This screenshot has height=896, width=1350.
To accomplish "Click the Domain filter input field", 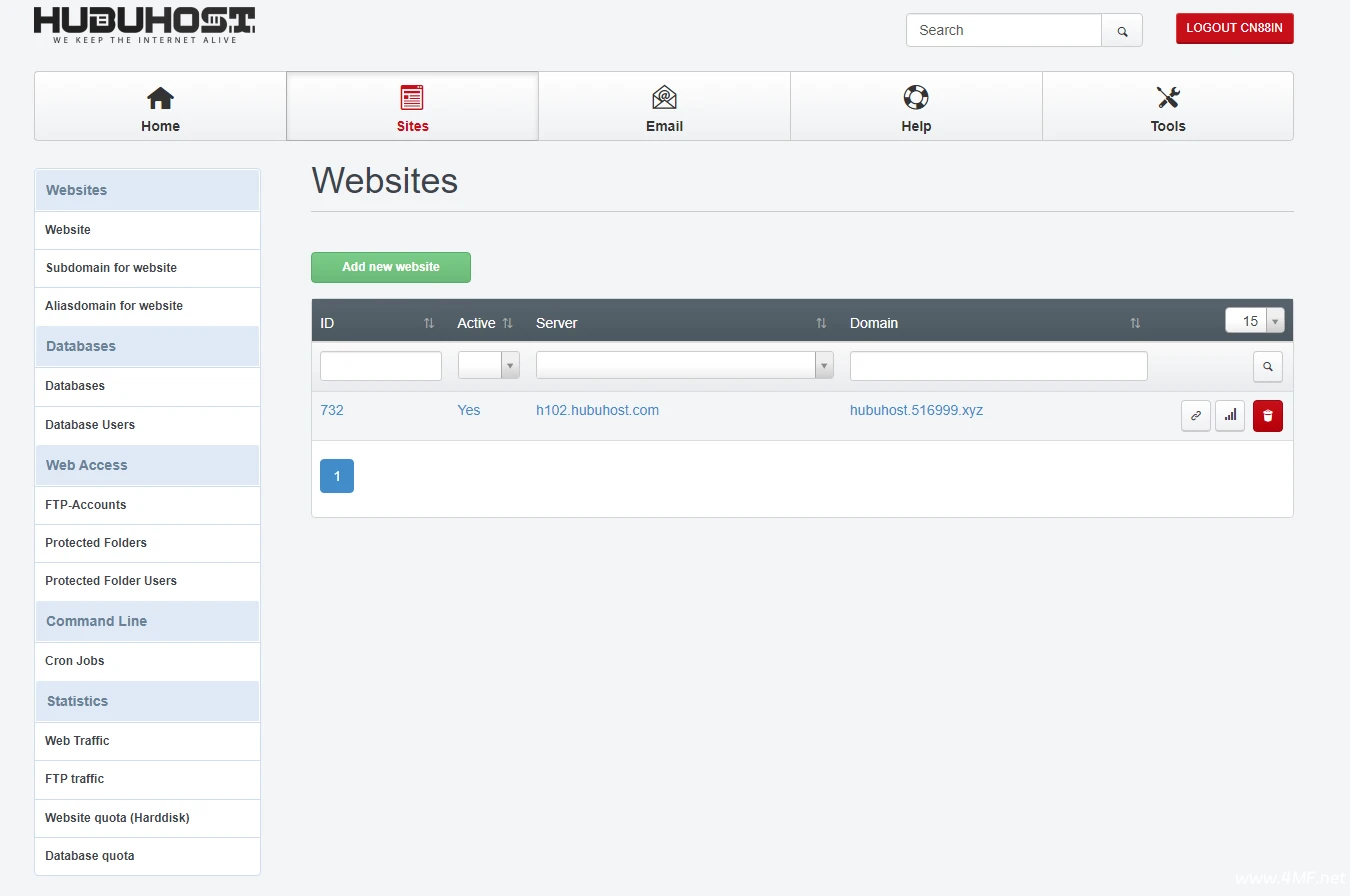I will pos(998,366).
